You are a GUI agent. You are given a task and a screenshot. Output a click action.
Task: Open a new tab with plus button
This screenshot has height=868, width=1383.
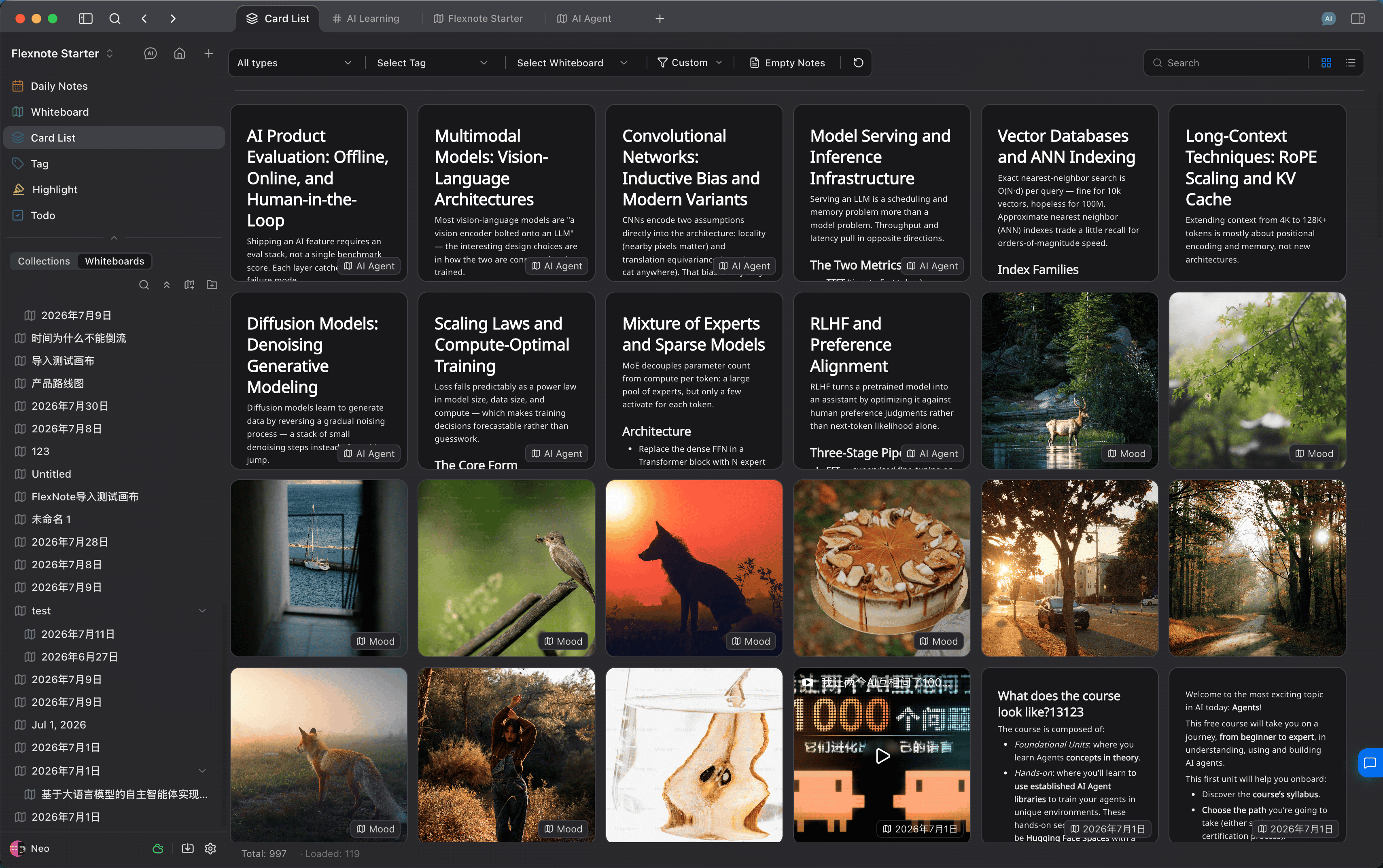point(660,18)
